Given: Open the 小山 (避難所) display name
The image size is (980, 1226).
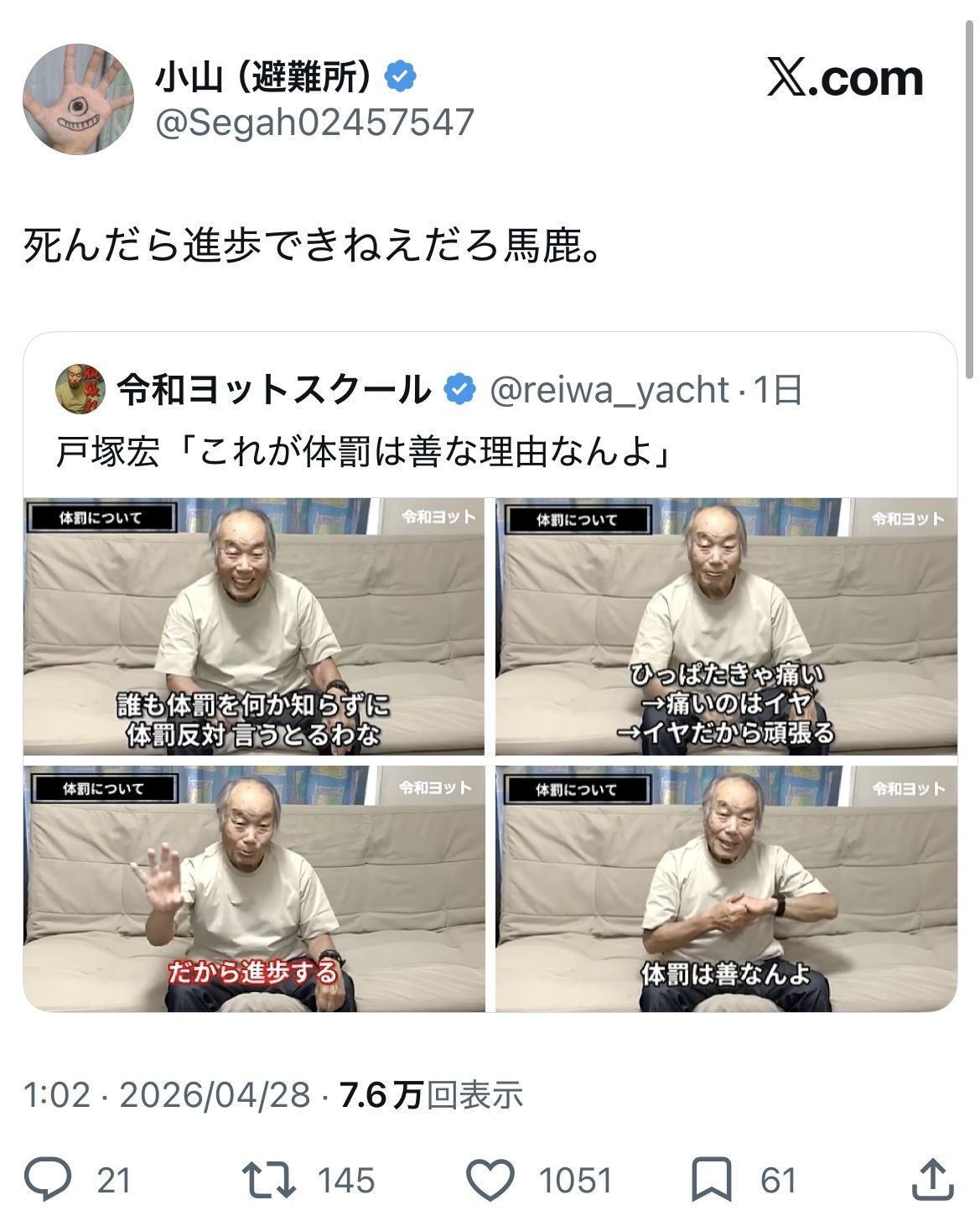Looking at the screenshot, I should click(263, 77).
